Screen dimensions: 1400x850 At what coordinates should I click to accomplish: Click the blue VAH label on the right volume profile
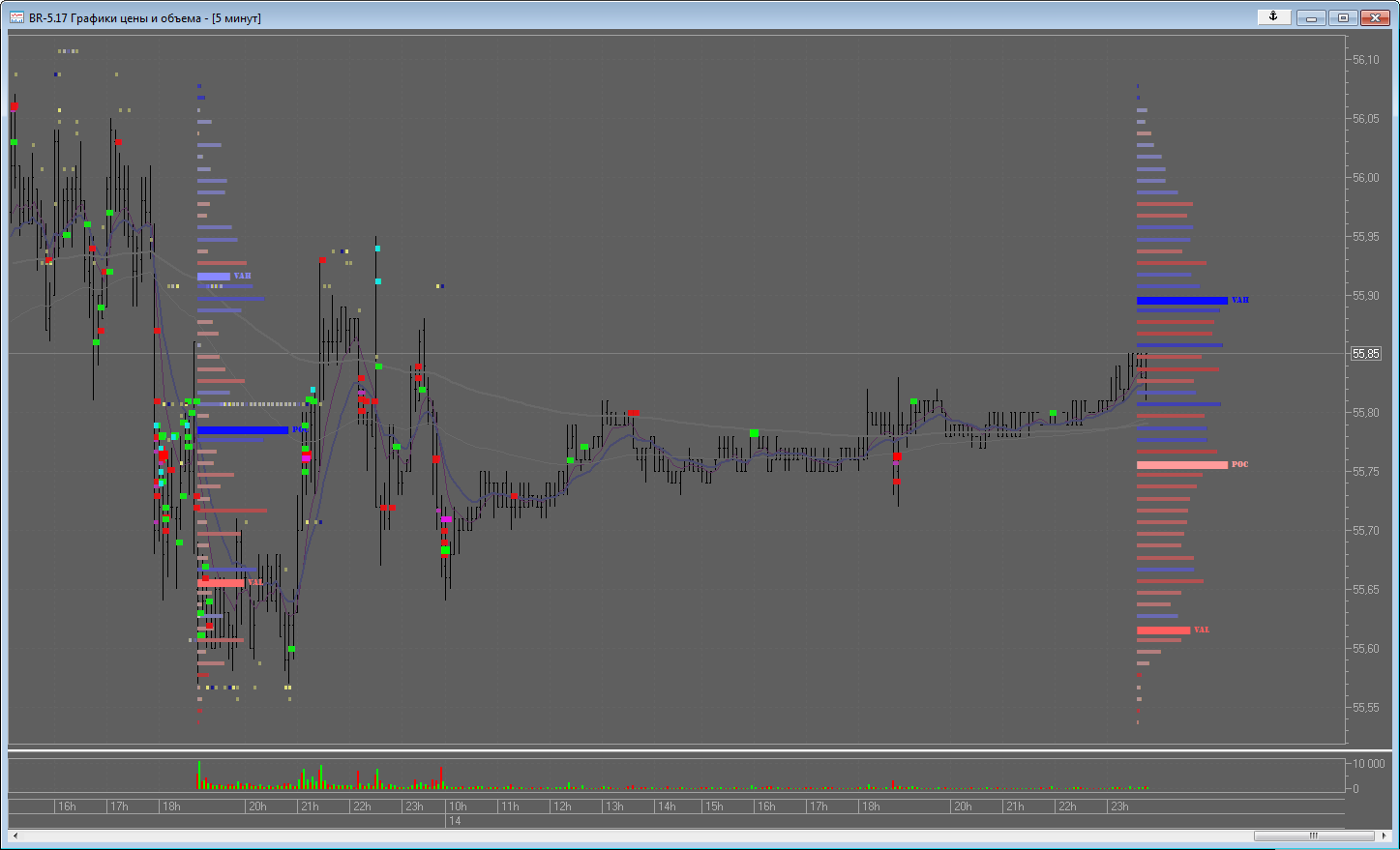[x=1239, y=301]
